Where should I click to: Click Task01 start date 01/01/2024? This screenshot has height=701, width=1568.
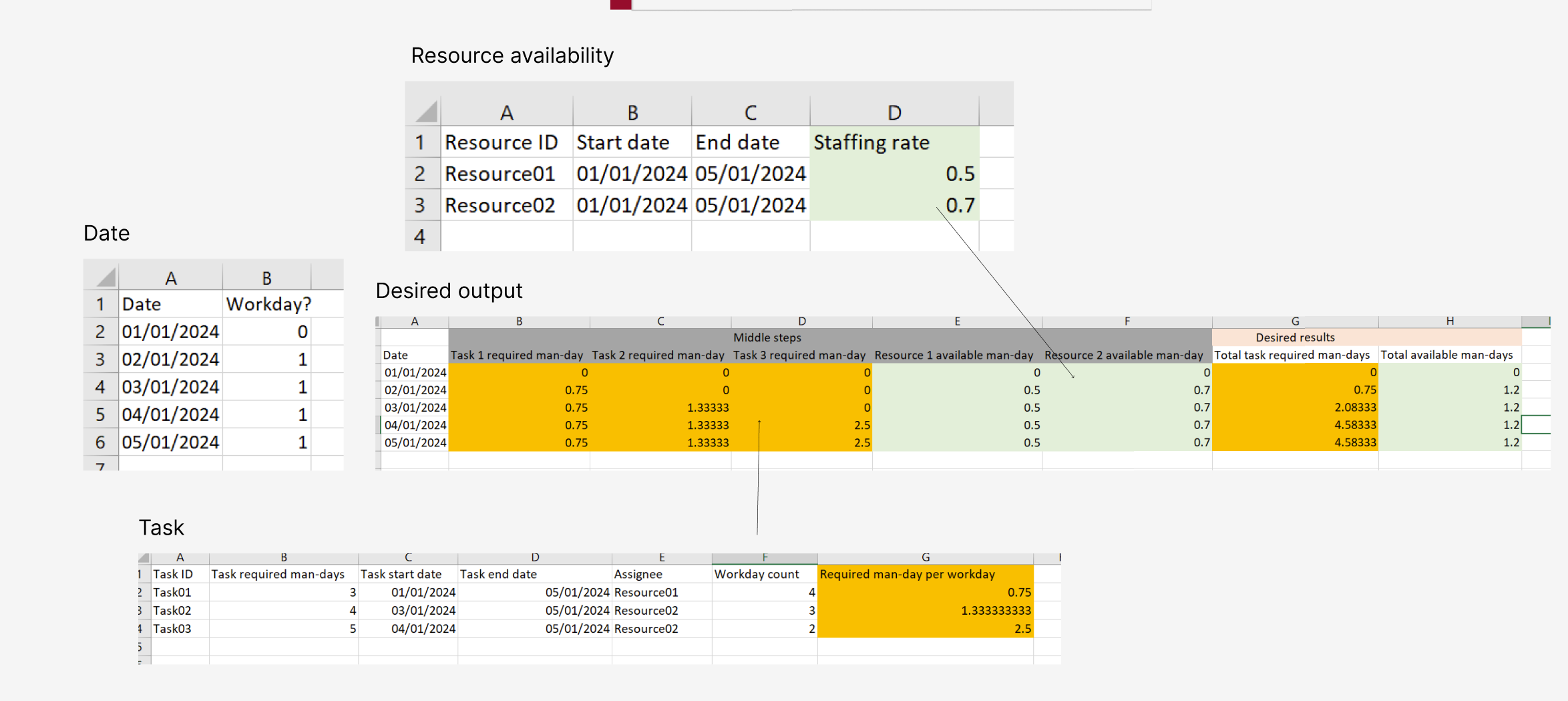408,592
